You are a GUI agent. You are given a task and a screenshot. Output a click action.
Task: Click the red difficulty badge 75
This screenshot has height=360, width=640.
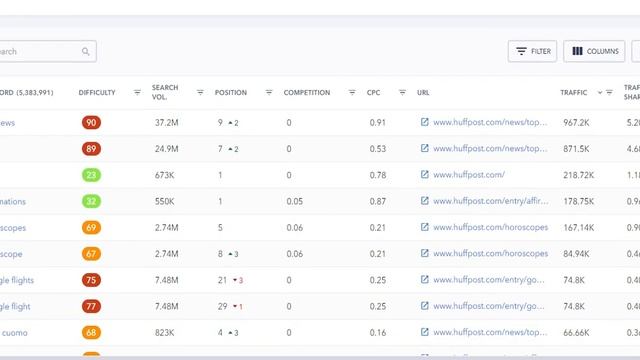point(91,280)
